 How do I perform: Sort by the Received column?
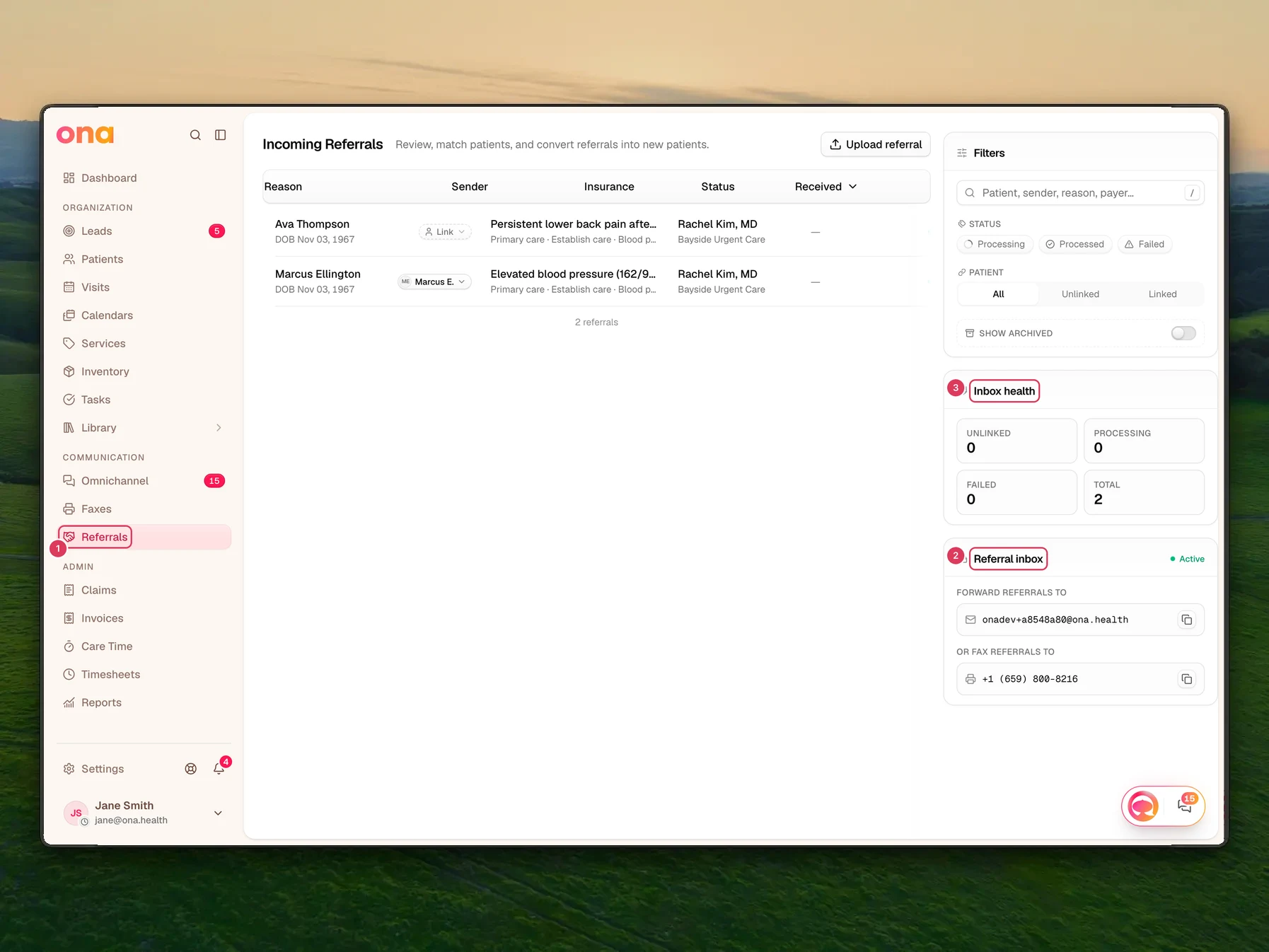tap(825, 187)
